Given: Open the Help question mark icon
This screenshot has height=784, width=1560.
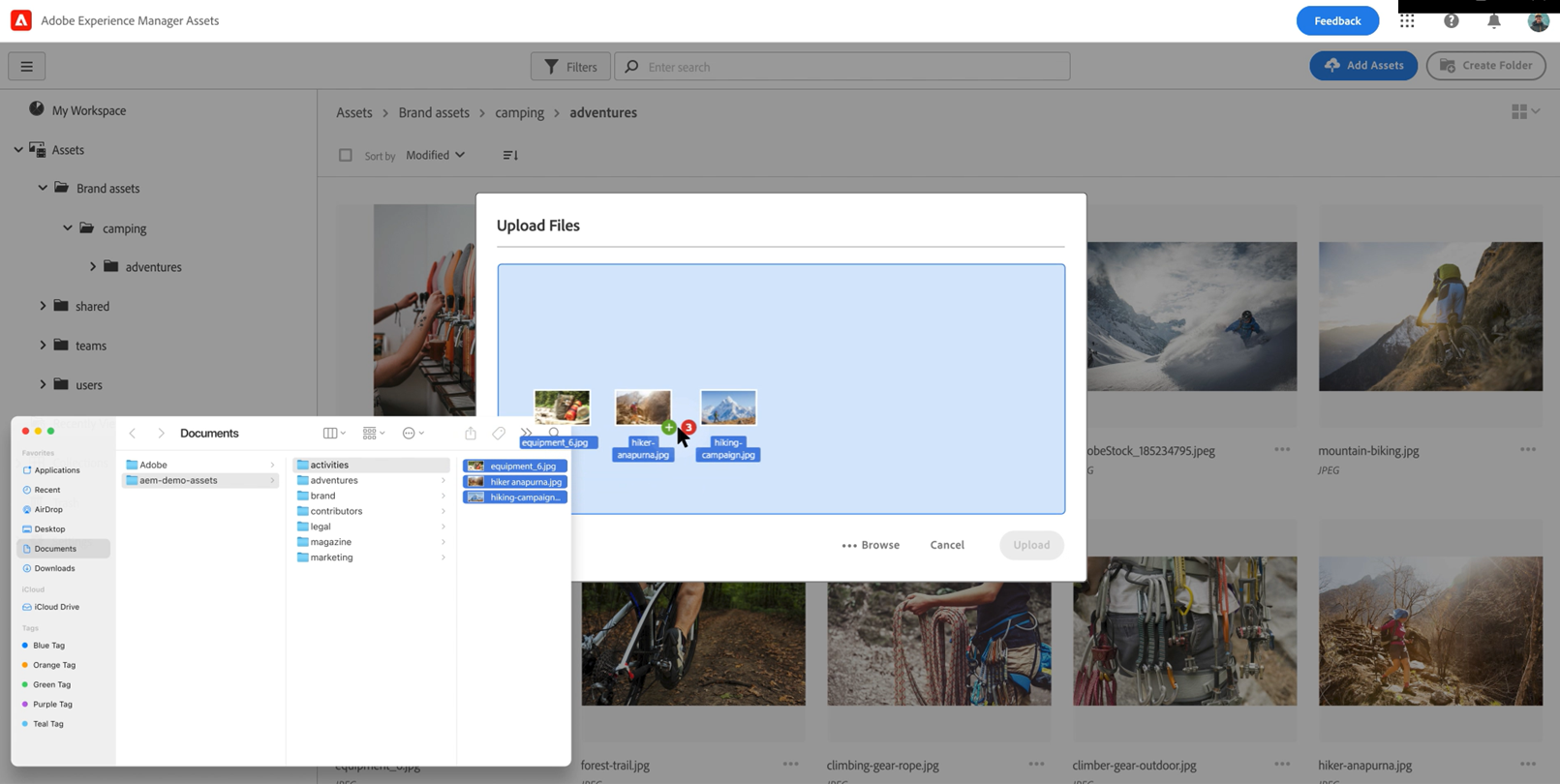Looking at the screenshot, I should pos(1451,20).
